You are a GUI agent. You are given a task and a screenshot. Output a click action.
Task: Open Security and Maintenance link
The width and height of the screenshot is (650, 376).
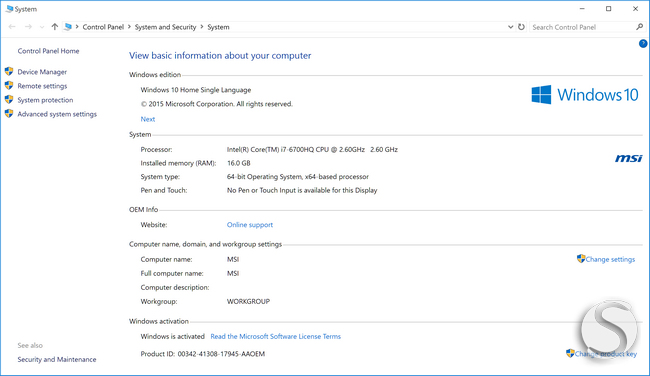tap(57, 359)
